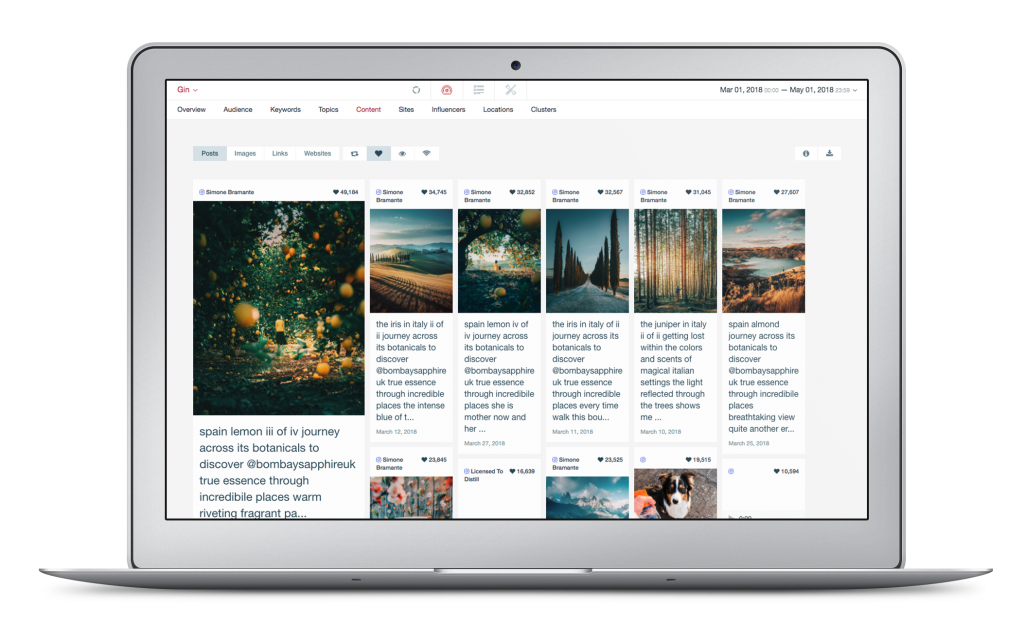Image resolution: width=1024 pixels, height=644 pixels.
Task: Select the Posts filter toggle
Action: [x=210, y=154]
